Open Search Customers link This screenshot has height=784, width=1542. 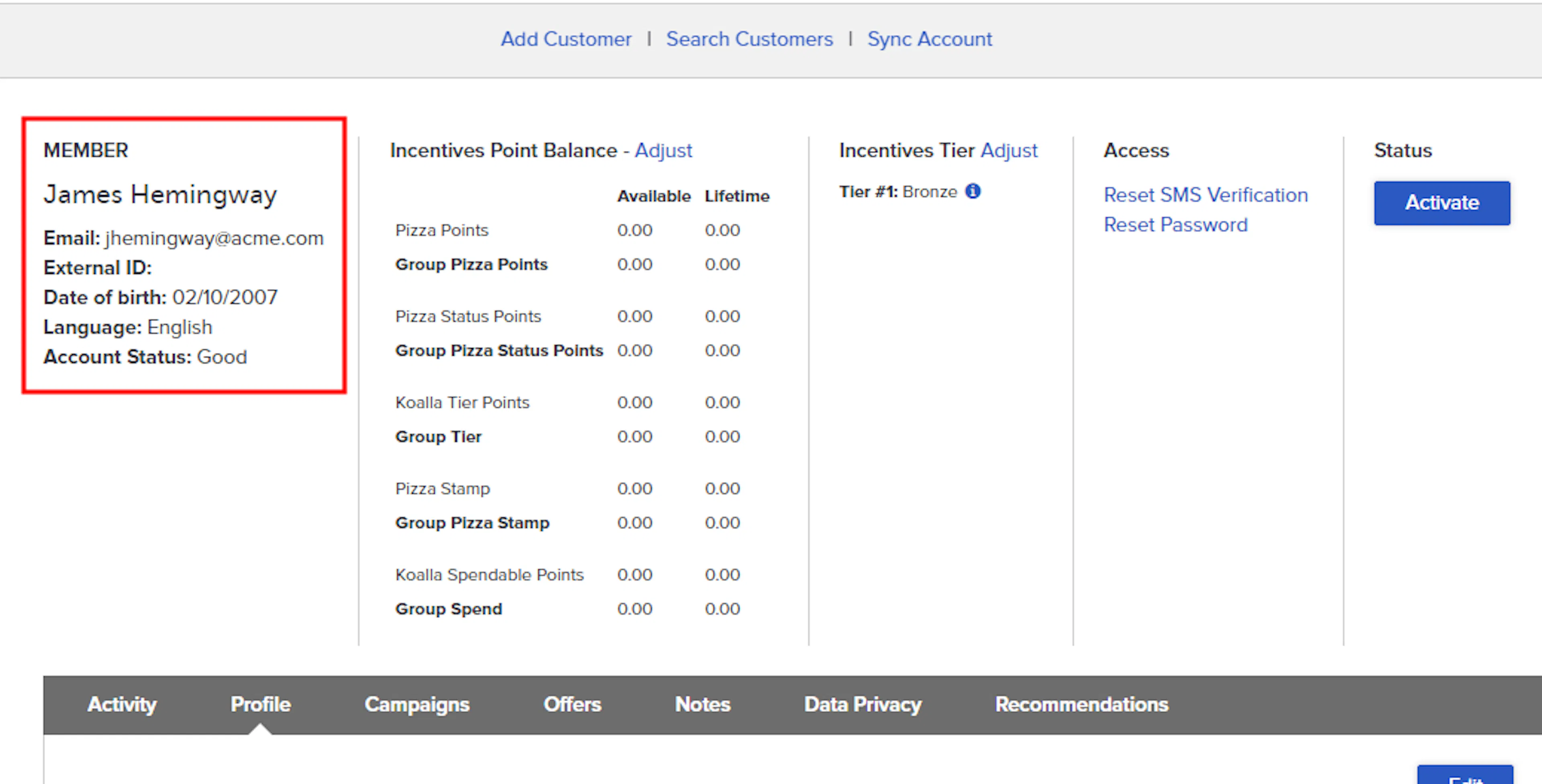(x=749, y=39)
